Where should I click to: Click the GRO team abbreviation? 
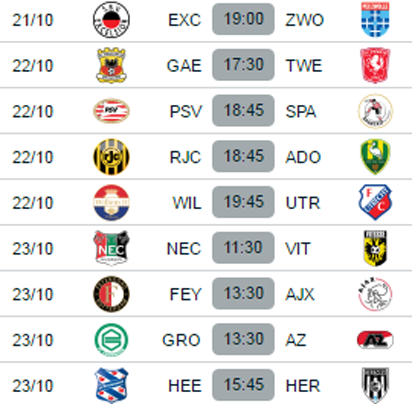pyautogui.click(x=181, y=340)
